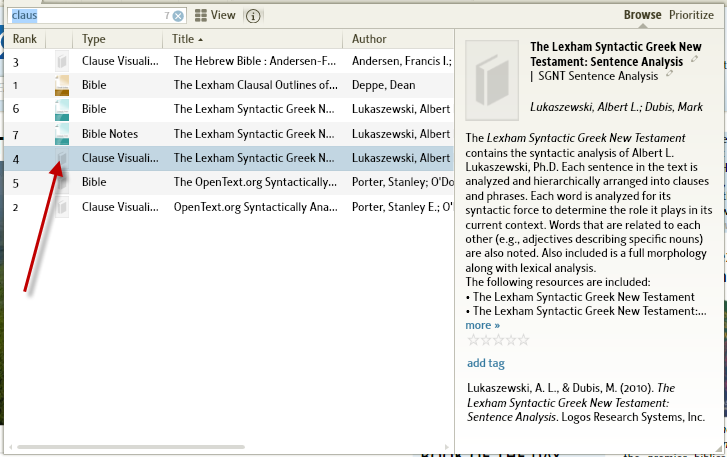
Task: Click the 'add tag' link
Action: [485, 363]
